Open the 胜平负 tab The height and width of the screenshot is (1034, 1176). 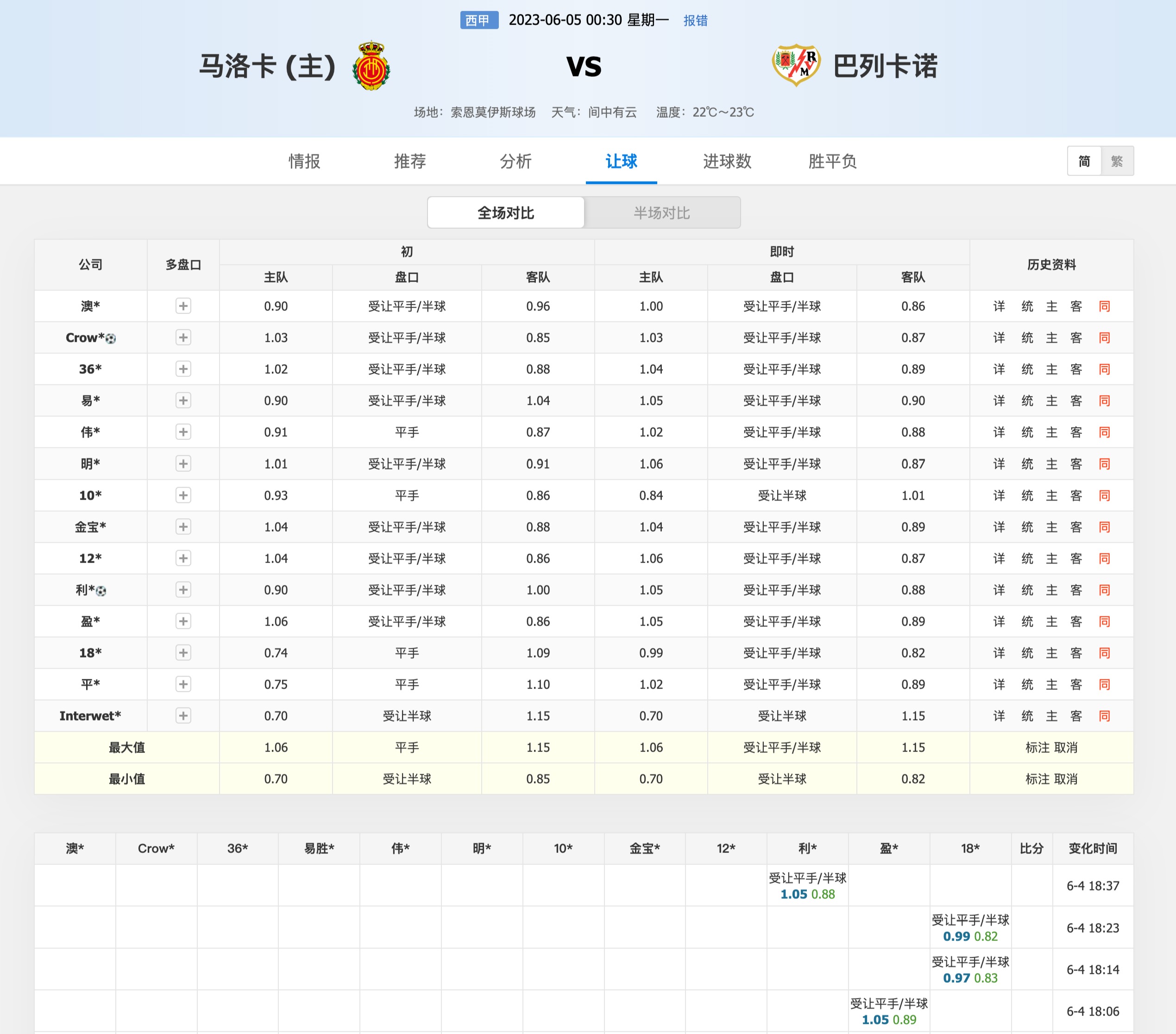click(832, 161)
